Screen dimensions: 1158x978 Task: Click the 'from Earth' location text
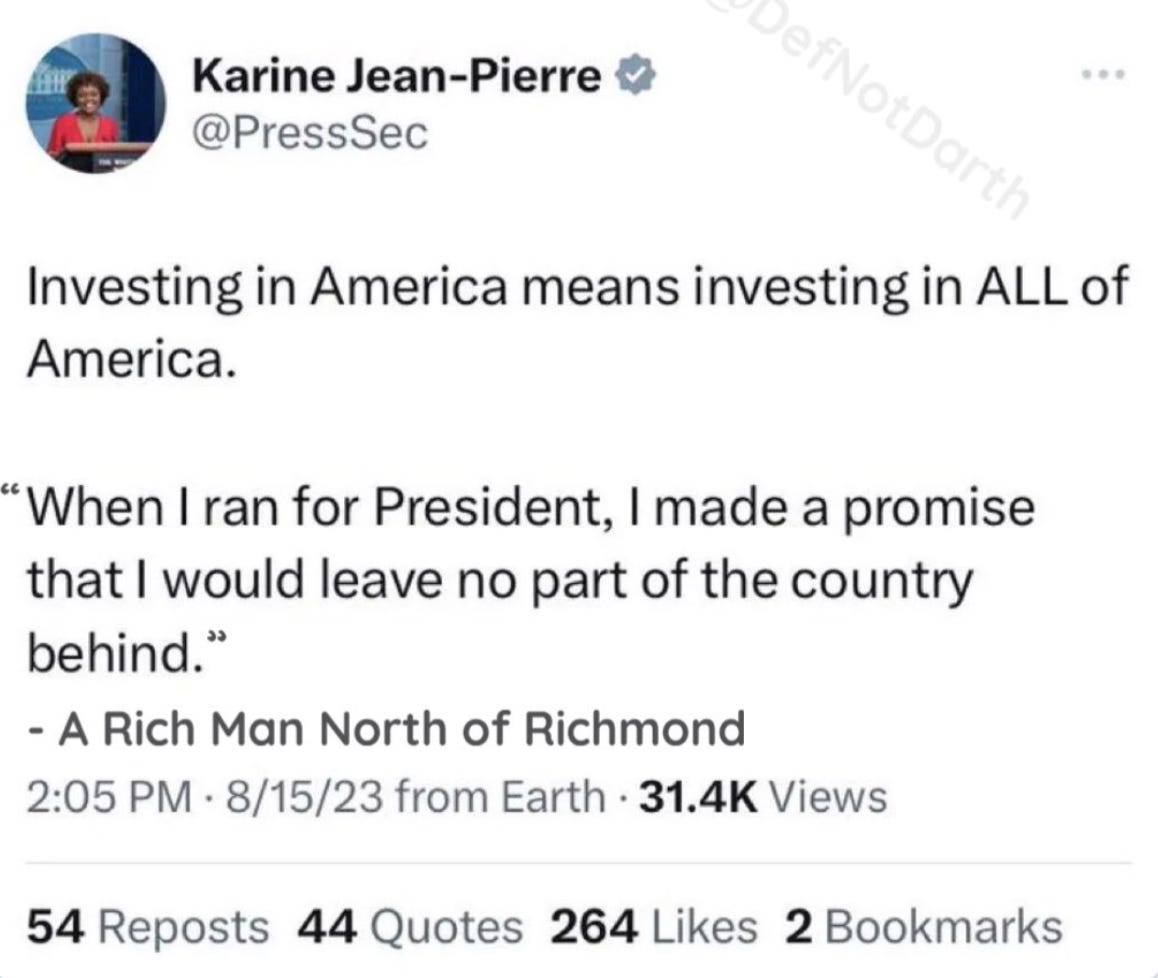click(498, 797)
